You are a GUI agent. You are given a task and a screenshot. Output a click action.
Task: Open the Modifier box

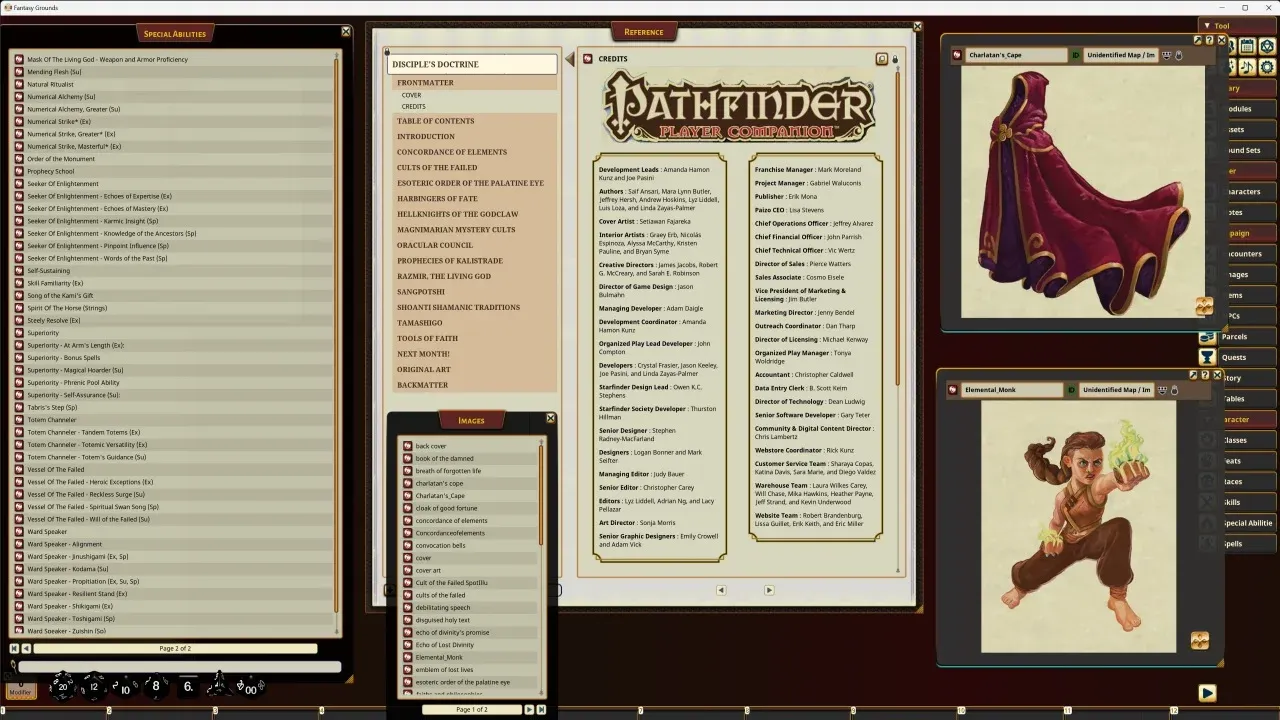[x=20, y=690]
